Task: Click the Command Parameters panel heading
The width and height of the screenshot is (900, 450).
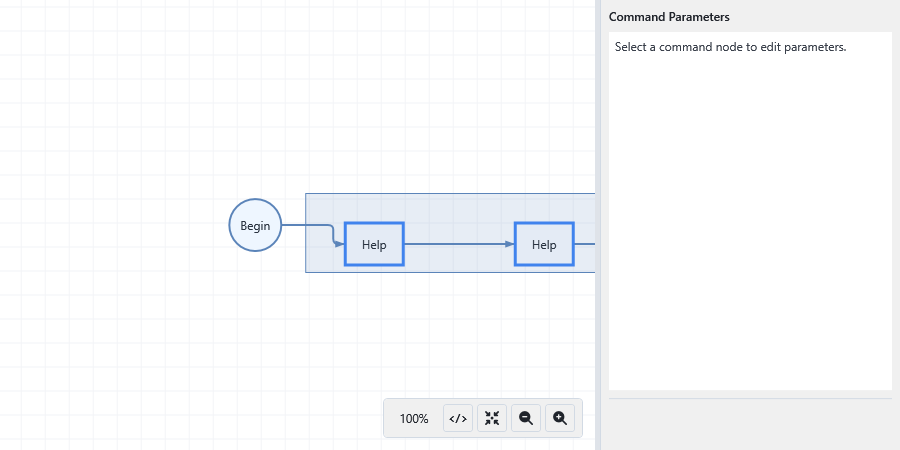Action: tap(669, 17)
